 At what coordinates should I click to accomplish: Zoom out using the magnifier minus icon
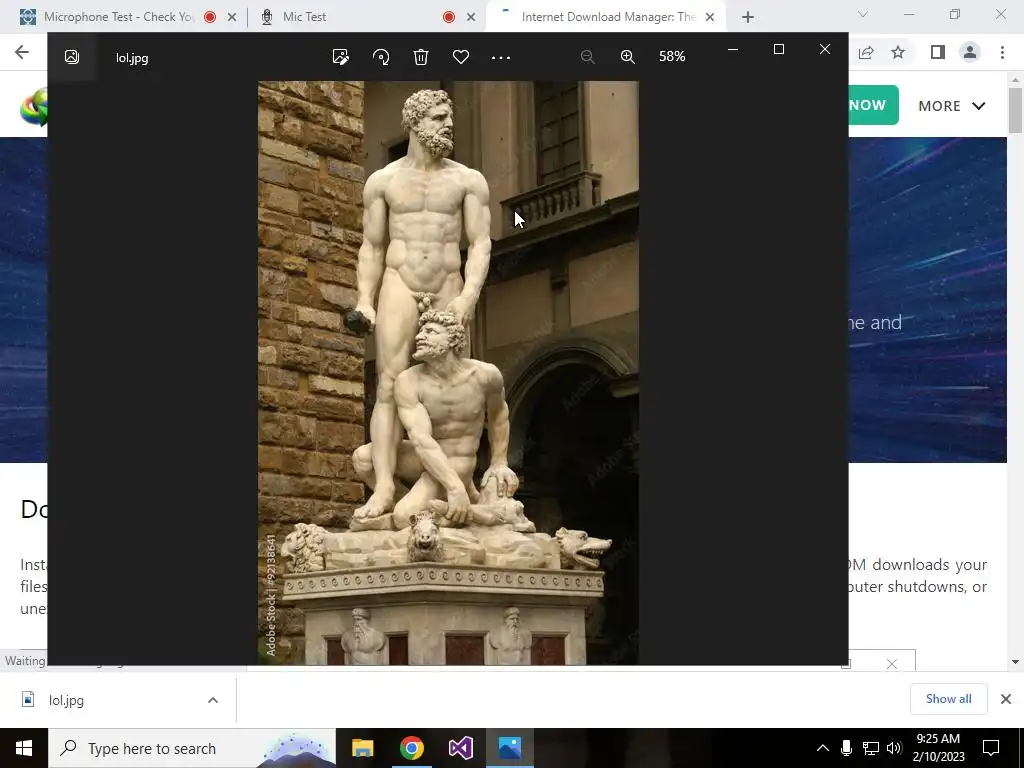(588, 57)
